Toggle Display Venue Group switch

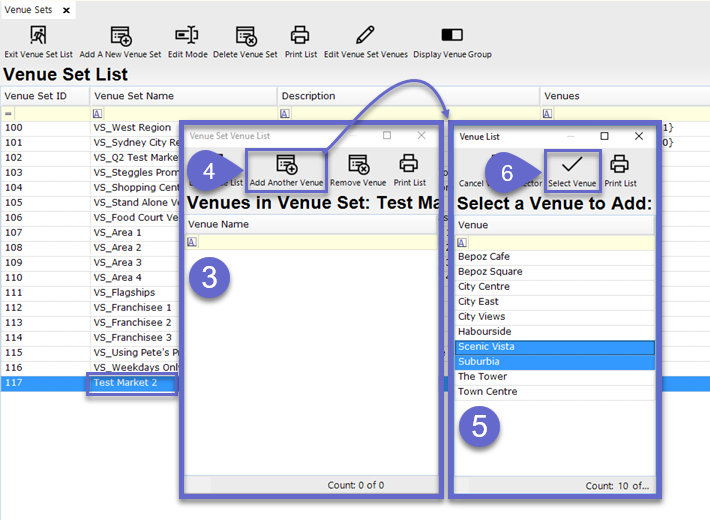(x=452, y=36)
